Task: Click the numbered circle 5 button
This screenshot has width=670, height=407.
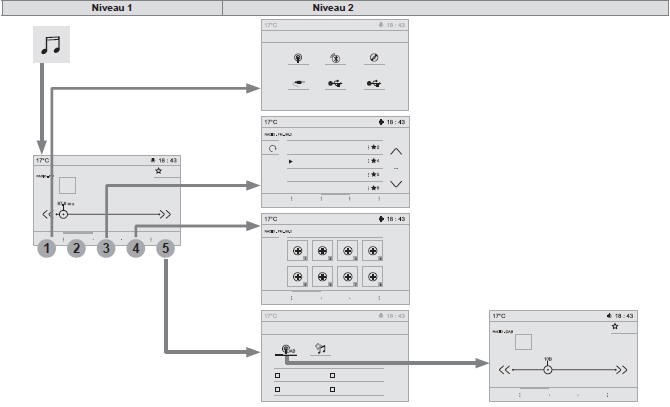Action: pos(165,248)
